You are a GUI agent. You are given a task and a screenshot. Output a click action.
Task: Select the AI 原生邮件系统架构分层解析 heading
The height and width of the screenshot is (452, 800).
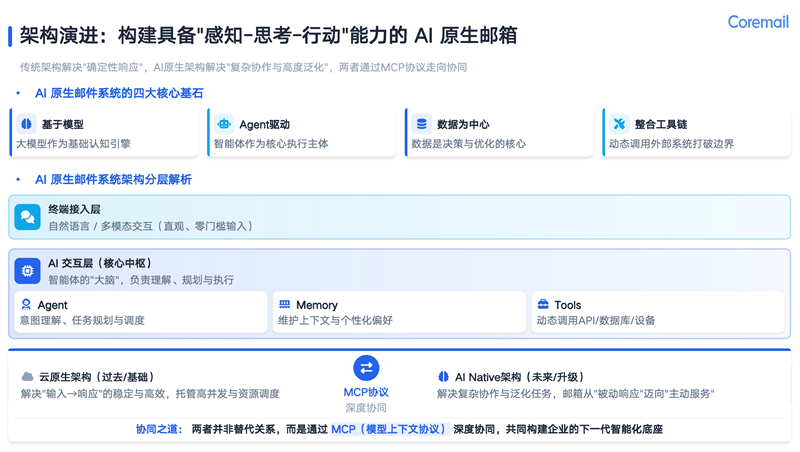click(x=113, y=179)
